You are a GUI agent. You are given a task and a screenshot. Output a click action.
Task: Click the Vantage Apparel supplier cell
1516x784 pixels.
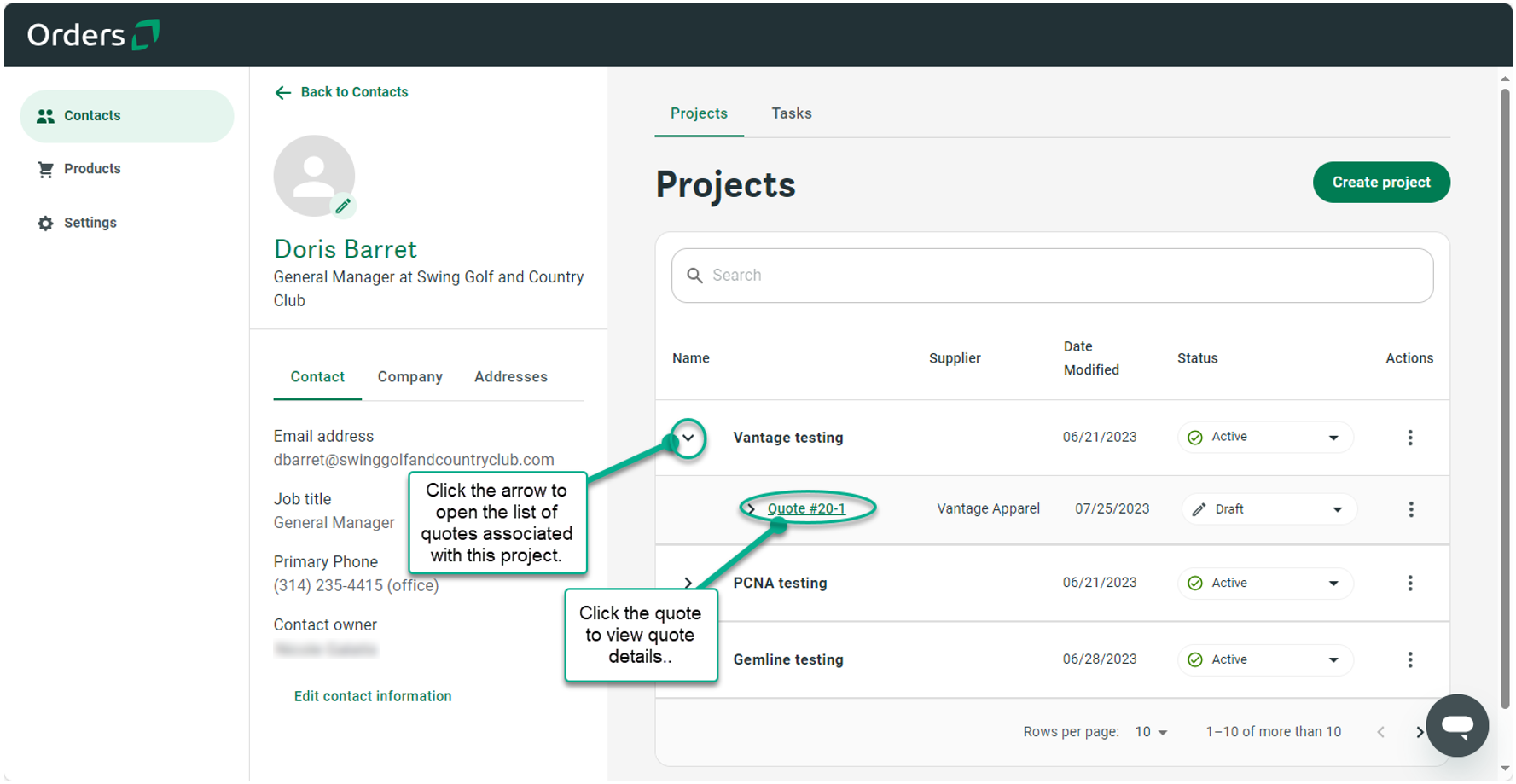click(988, 509)
